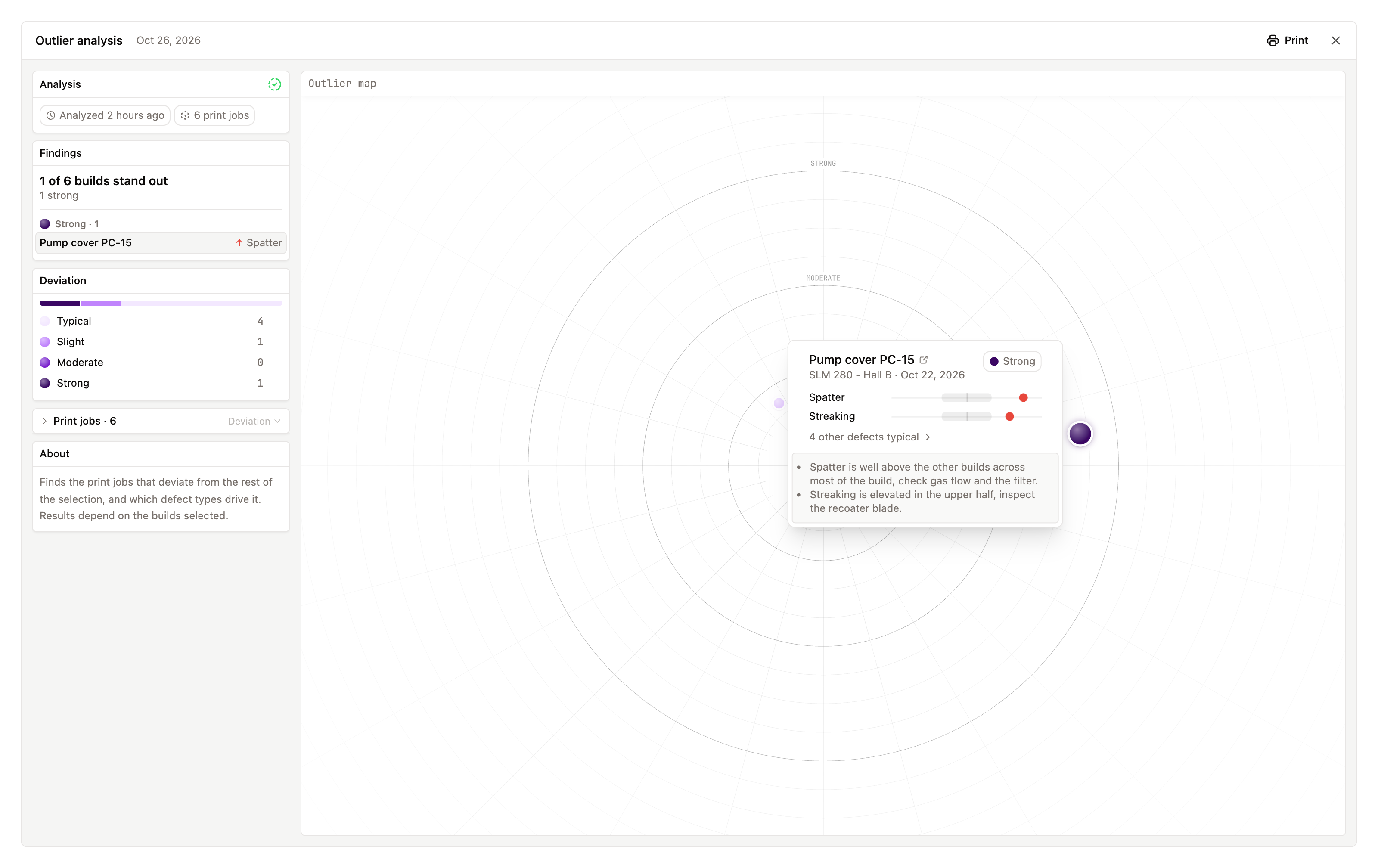The image size is (1378, 868).
Task: Click the printer icon in the header
Action: coord(1272,40)
